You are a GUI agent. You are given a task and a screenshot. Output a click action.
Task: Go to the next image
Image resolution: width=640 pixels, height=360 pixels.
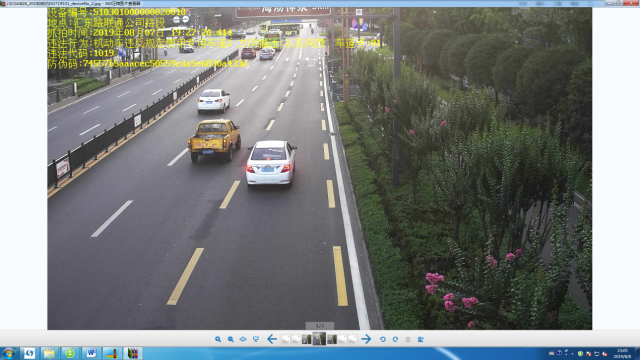tap(366, 339)
